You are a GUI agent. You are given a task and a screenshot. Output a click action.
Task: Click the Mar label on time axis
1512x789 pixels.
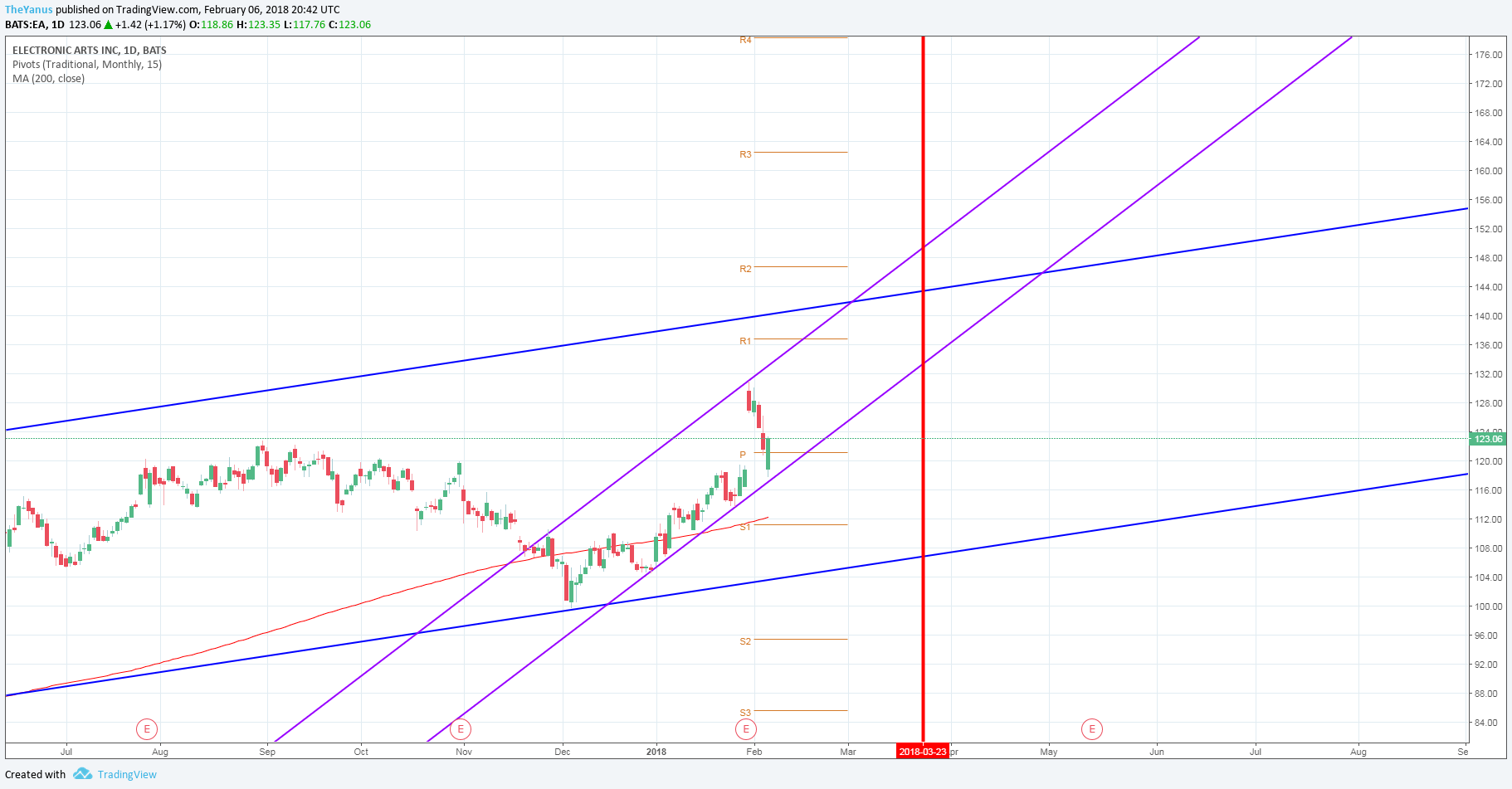pyautogui.click(x=848, y=752)
